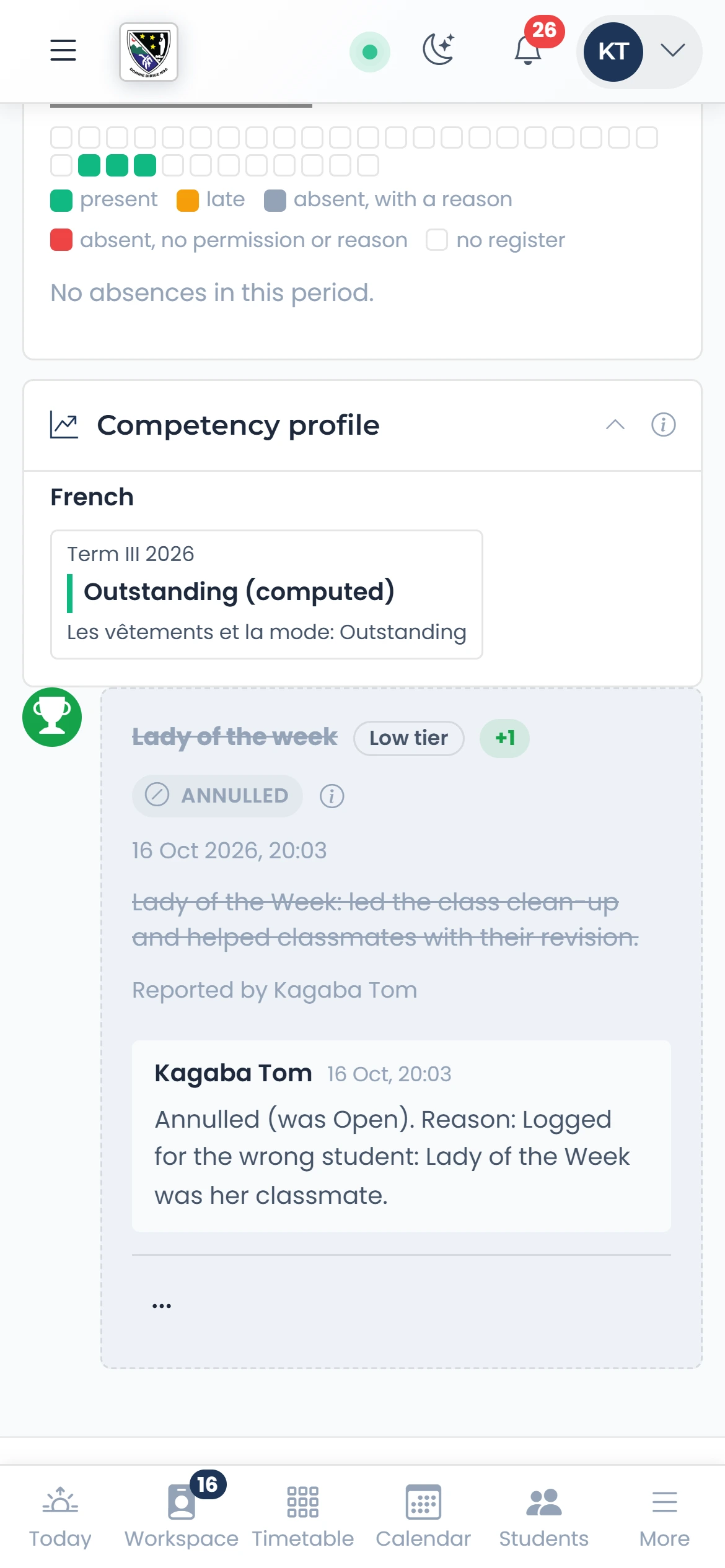Show info about the annulled status
Viewport: 725px width, 1568px height.
pyautogui.click(x=332, y=796)
